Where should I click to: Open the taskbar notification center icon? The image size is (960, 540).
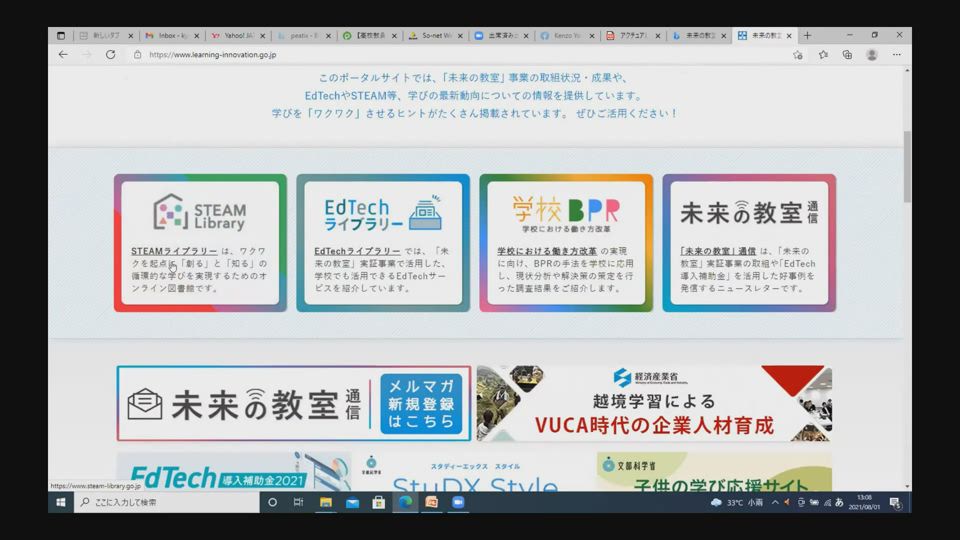coord(894,502)
